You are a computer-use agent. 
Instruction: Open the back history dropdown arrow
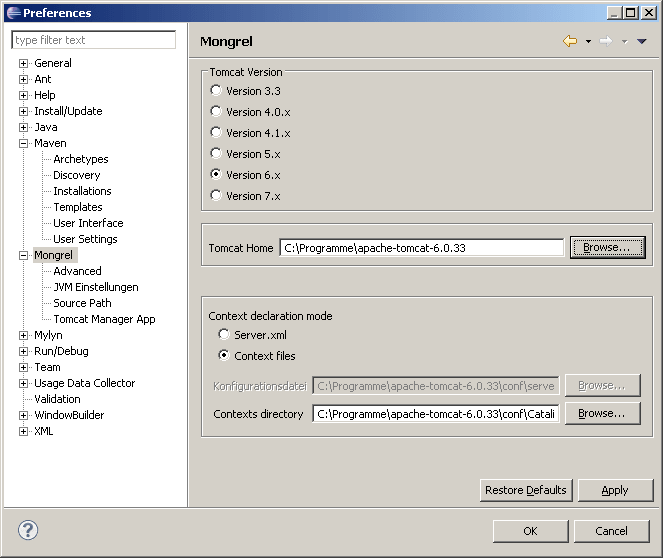pyautogui.click(x=588, y=41)
